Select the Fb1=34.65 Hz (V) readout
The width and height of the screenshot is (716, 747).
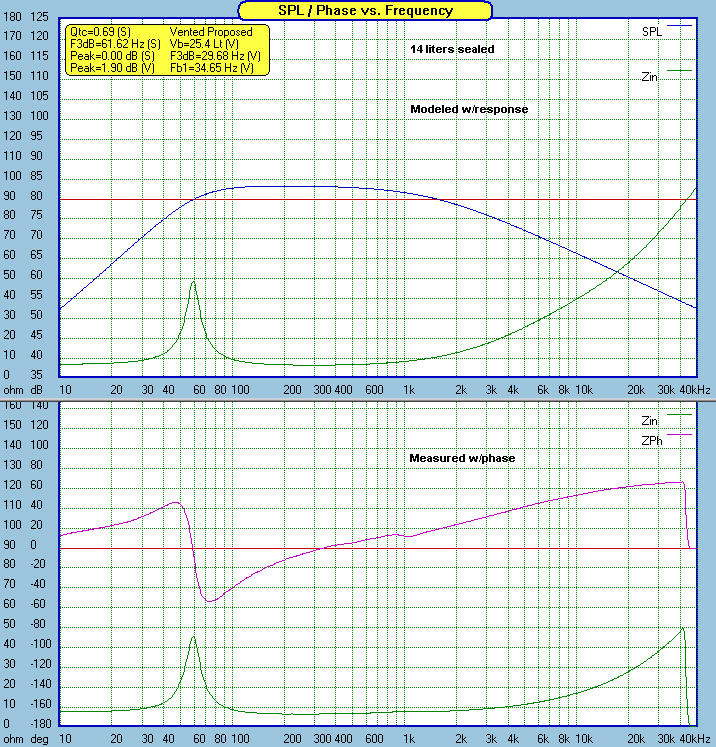tap(212, 69)
